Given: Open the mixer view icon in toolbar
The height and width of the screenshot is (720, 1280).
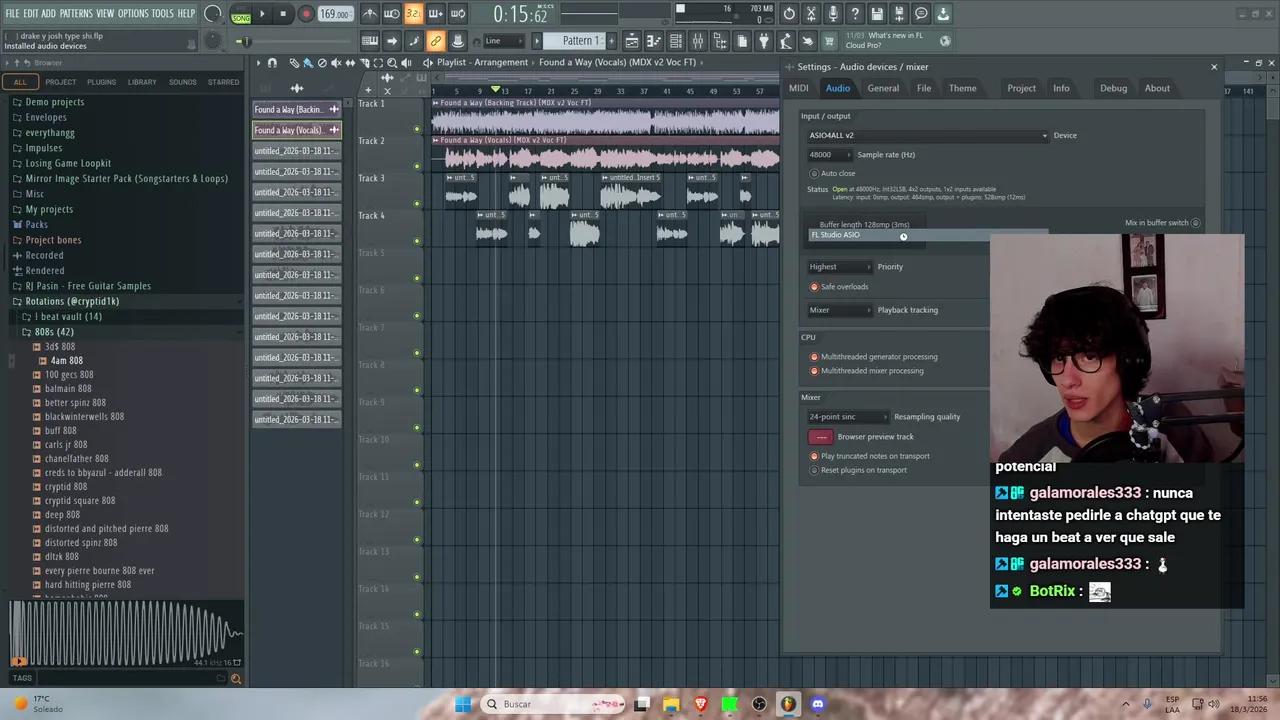Looking at the screenshot, I should [698, 41].
